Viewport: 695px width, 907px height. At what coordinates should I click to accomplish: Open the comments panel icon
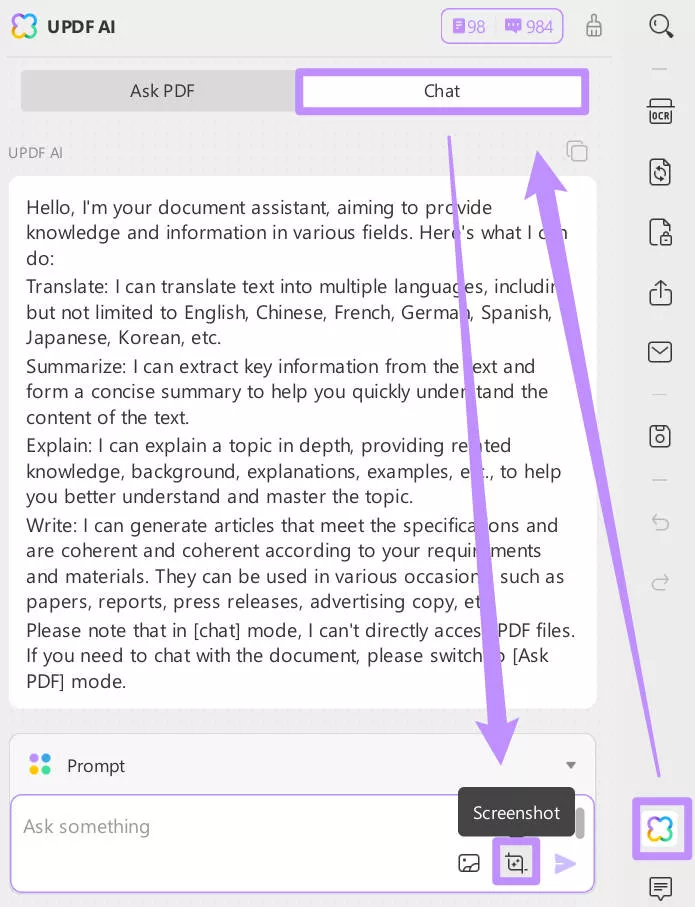pyautogui.click(x=660, y=888)
